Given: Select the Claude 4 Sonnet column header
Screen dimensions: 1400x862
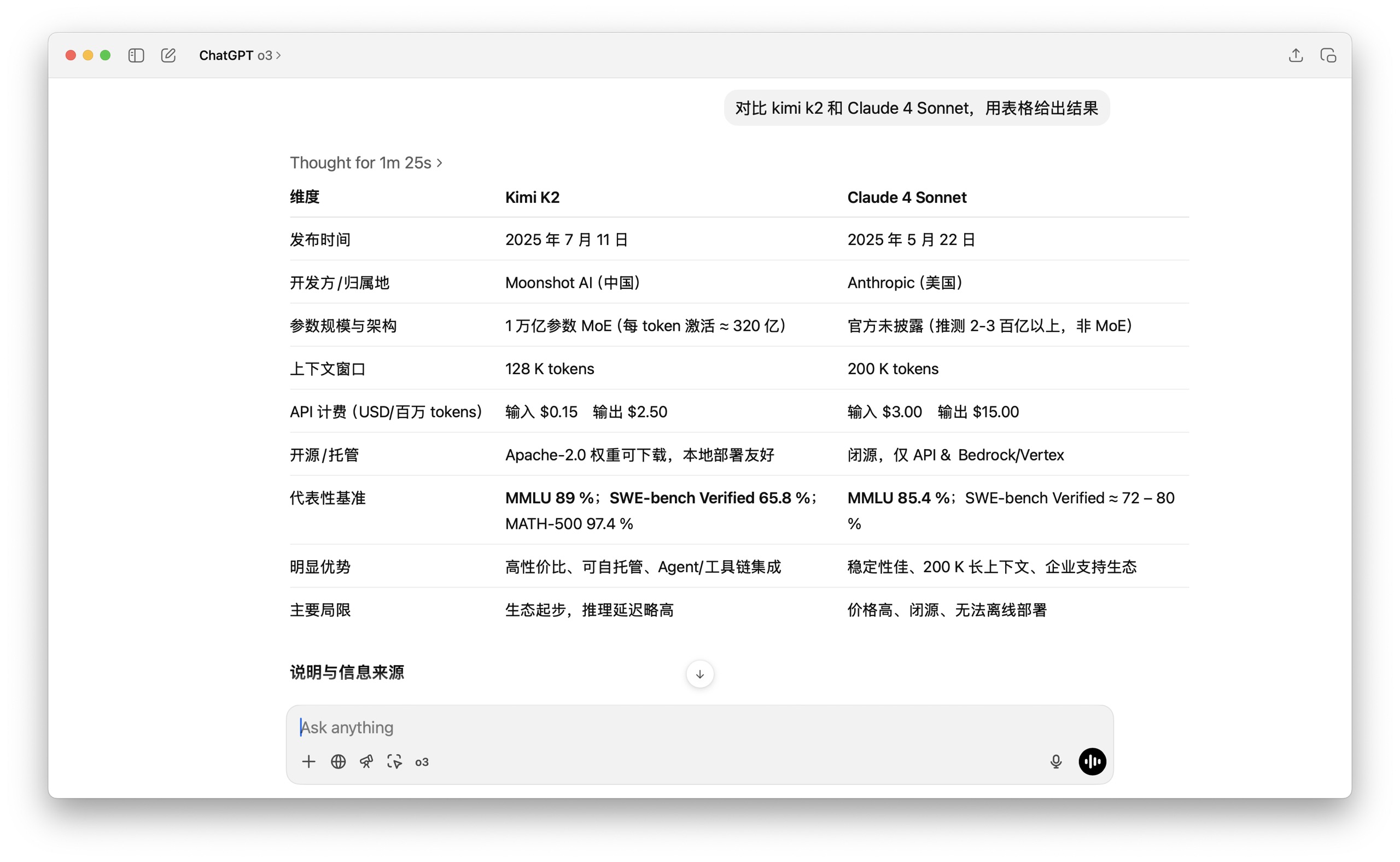Looking at the screenshot, I should 907,197.
